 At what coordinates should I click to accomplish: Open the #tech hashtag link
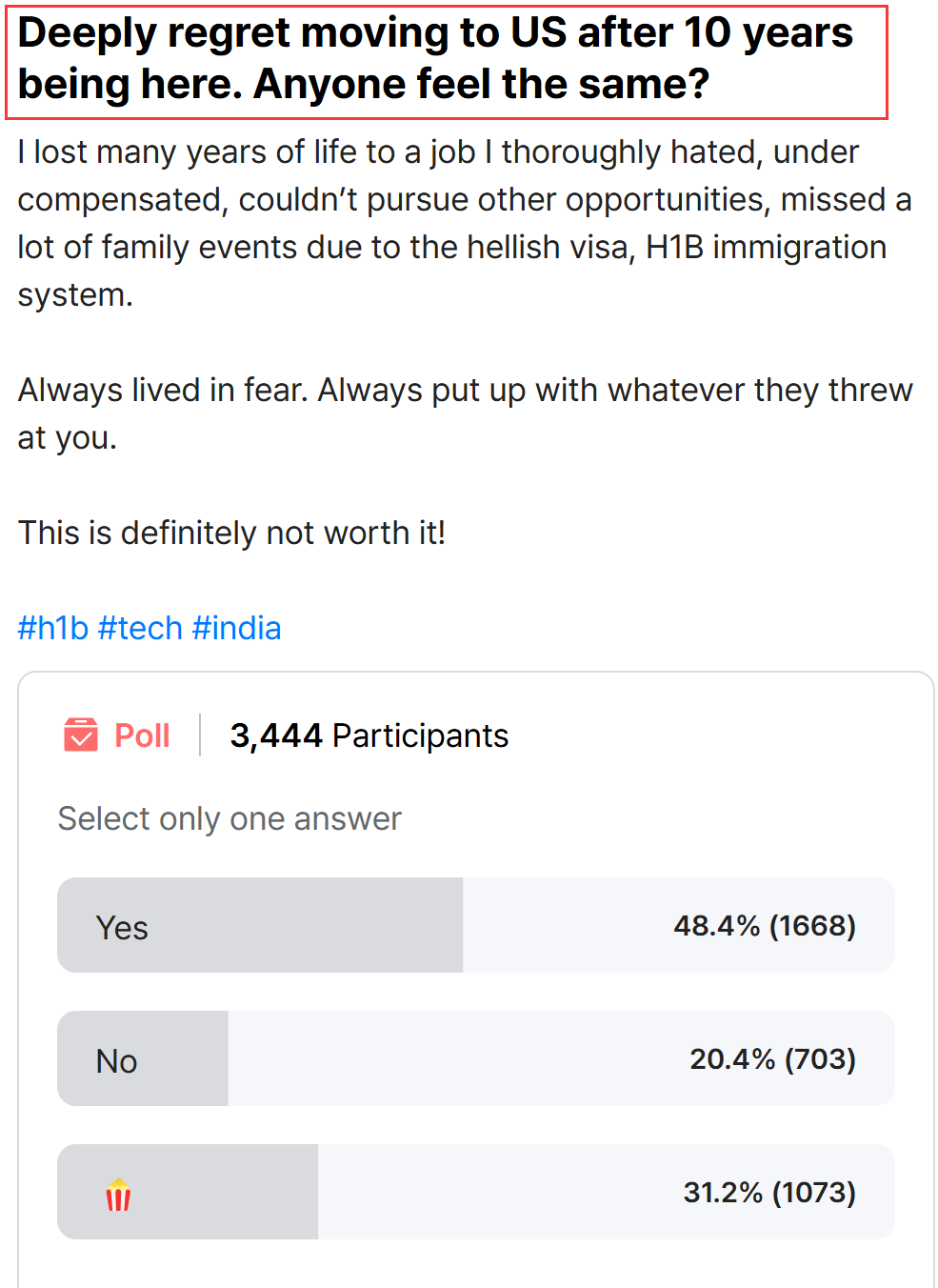pyautogui.click(x=140, y=628)
